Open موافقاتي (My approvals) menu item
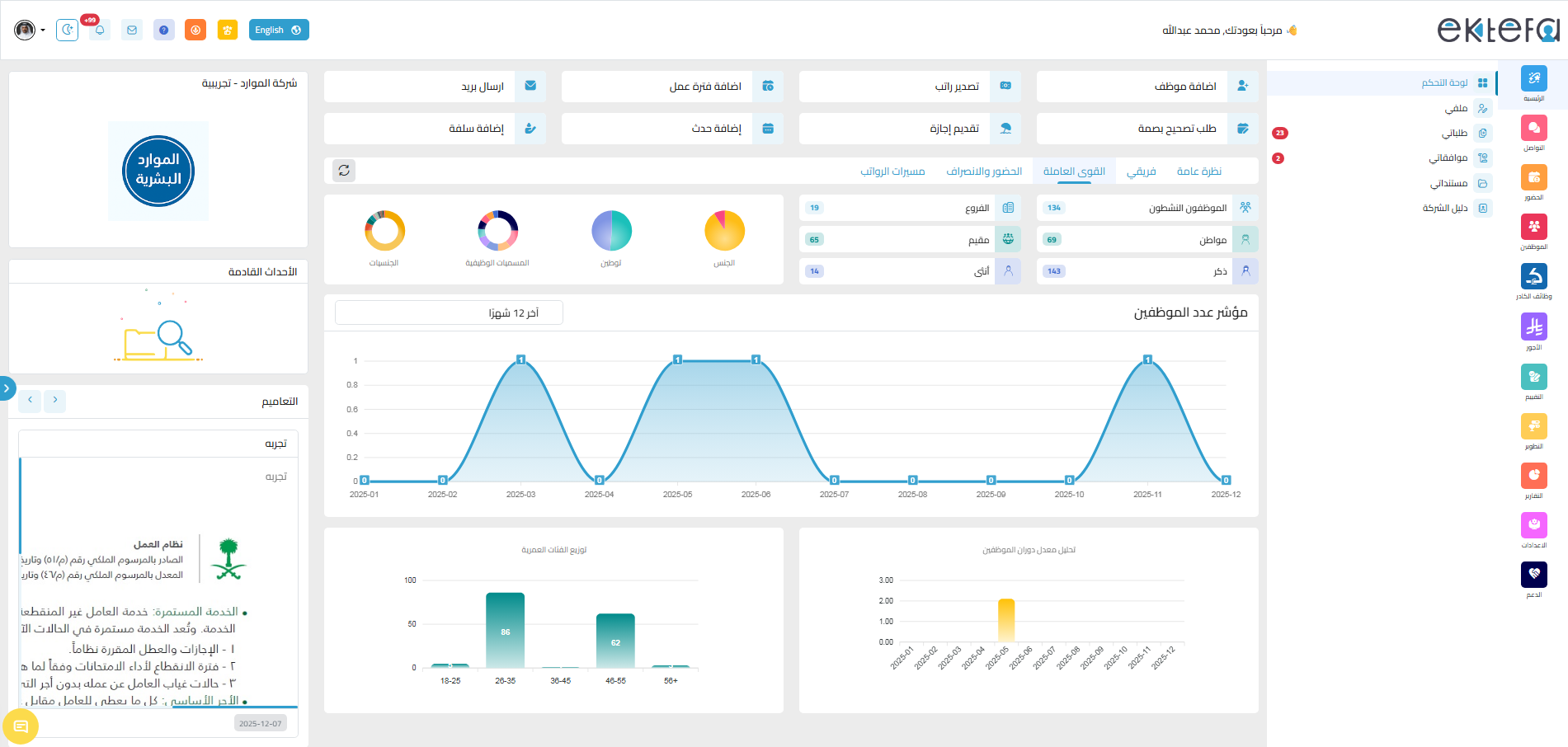The image size is (1568, 747). pyautogui.click(x=1382, y=157)
